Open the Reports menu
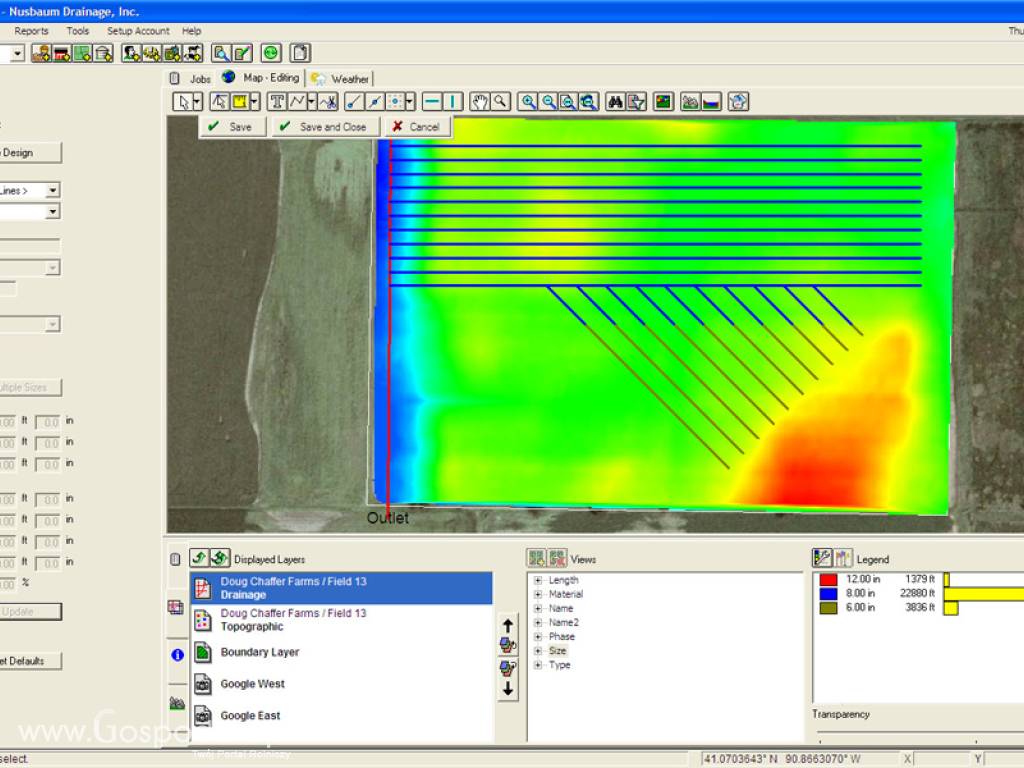This screenshot has height=768, width=1024. click(31, 31)
